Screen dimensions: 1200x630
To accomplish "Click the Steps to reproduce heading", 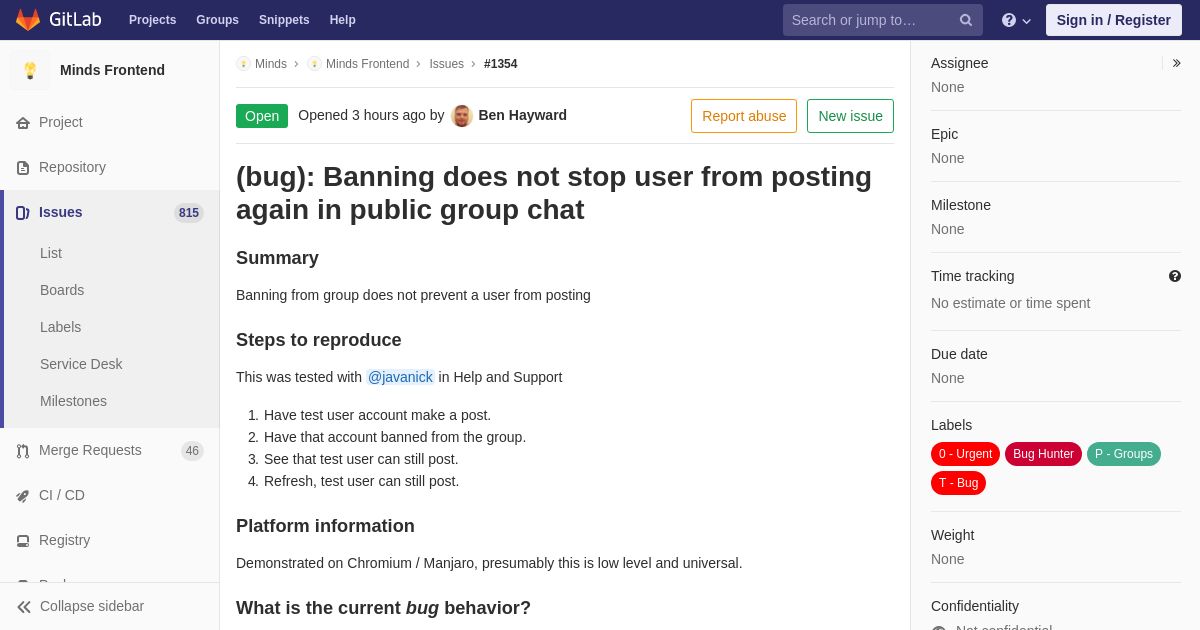I will click(319, 340).
